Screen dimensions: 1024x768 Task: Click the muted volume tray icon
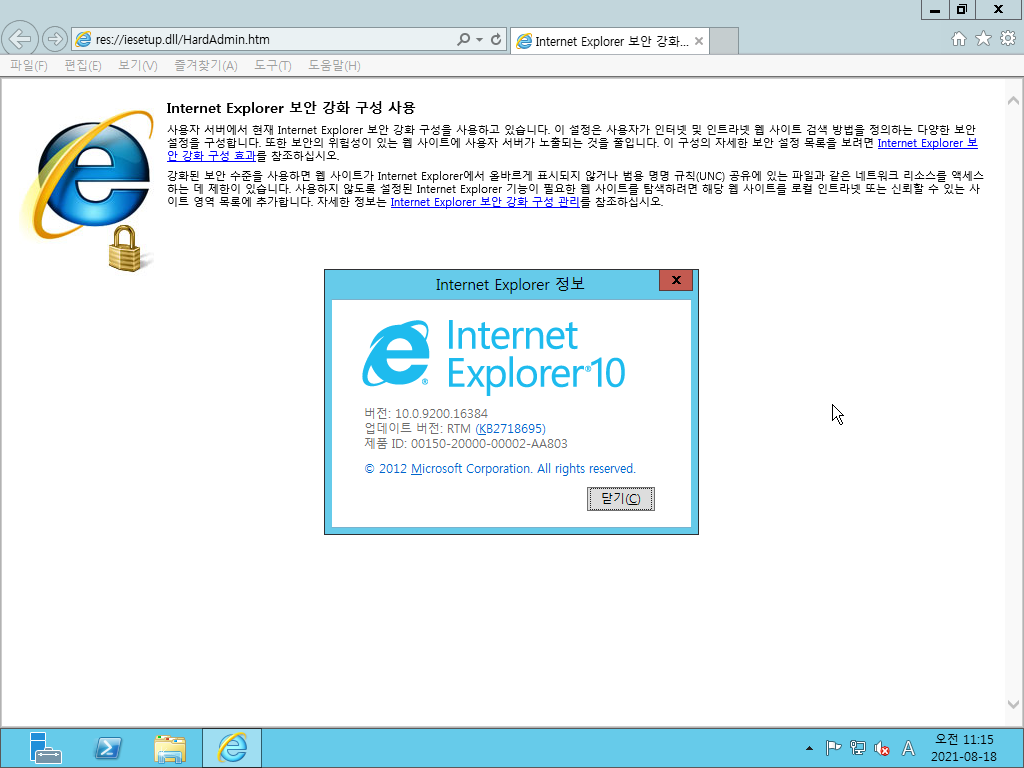click(882, 748)
